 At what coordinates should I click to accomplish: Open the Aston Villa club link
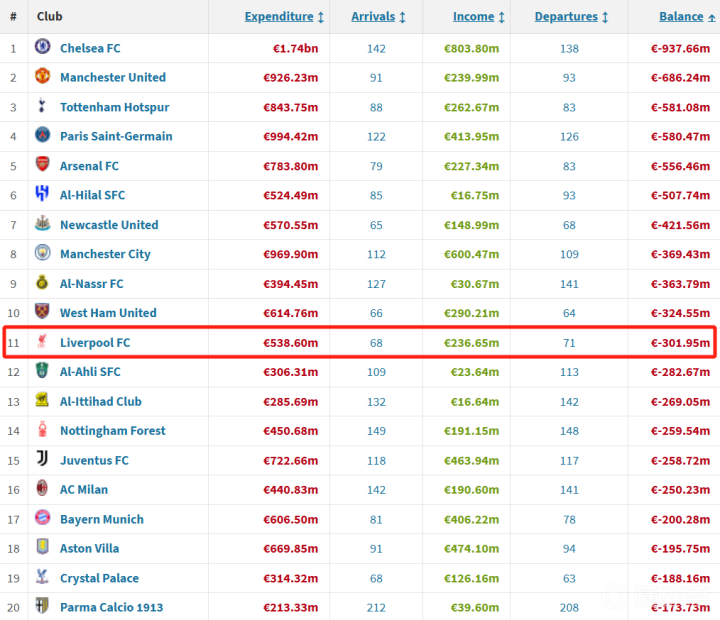pos(89,548)
